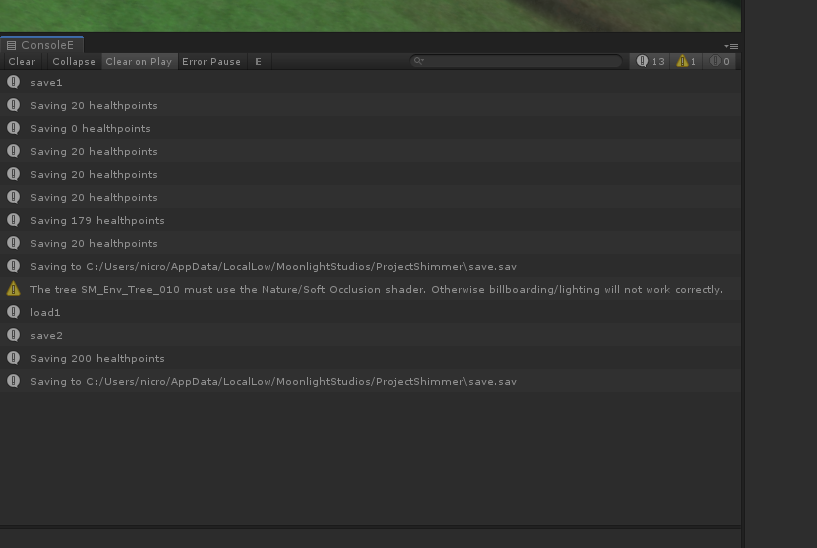Image resolution: width=817 pixels, height=548 pixels.
Task: Select the 'load1' log entry
Action: pos(370,312)
